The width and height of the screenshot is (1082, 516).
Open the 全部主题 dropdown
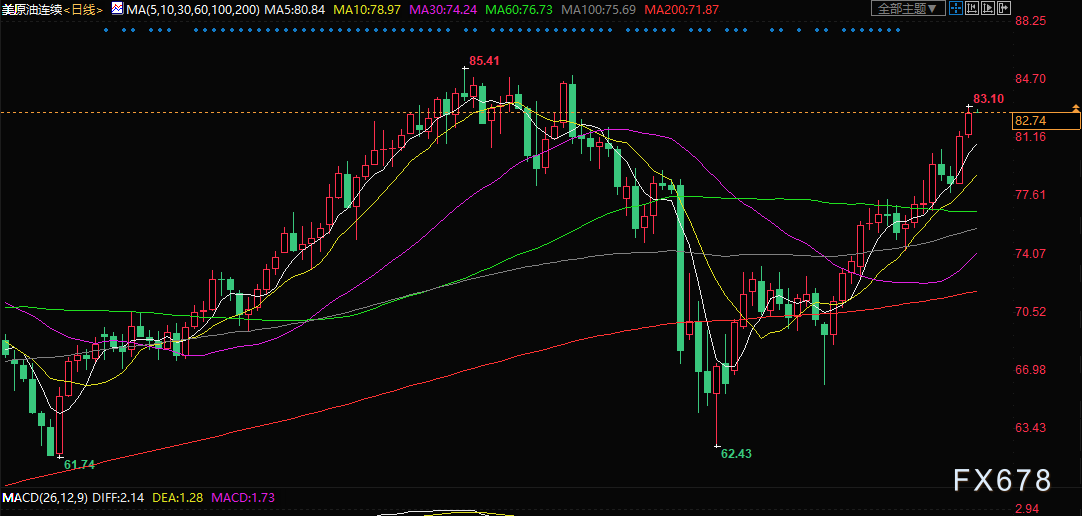click(908, 8)
